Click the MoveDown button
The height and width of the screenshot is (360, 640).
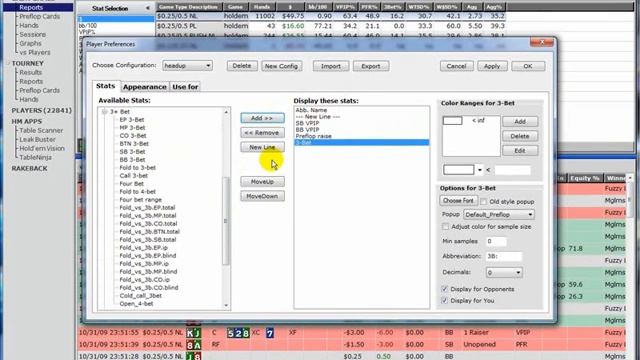pyautogui.click(x=262, y=196)
